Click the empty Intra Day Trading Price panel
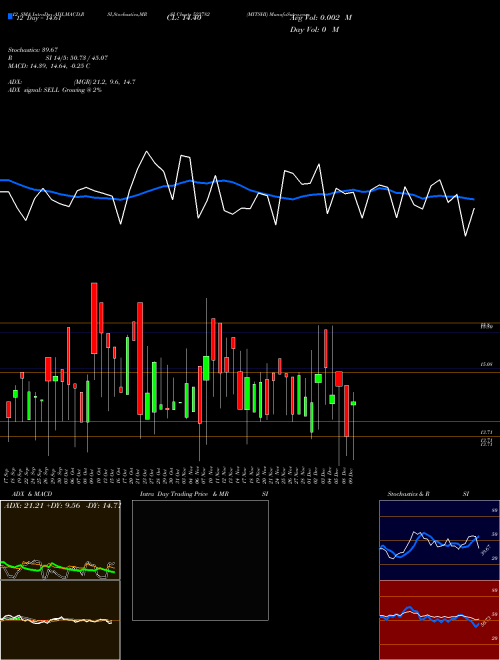The image size is (500, 660). coord(200,560)
